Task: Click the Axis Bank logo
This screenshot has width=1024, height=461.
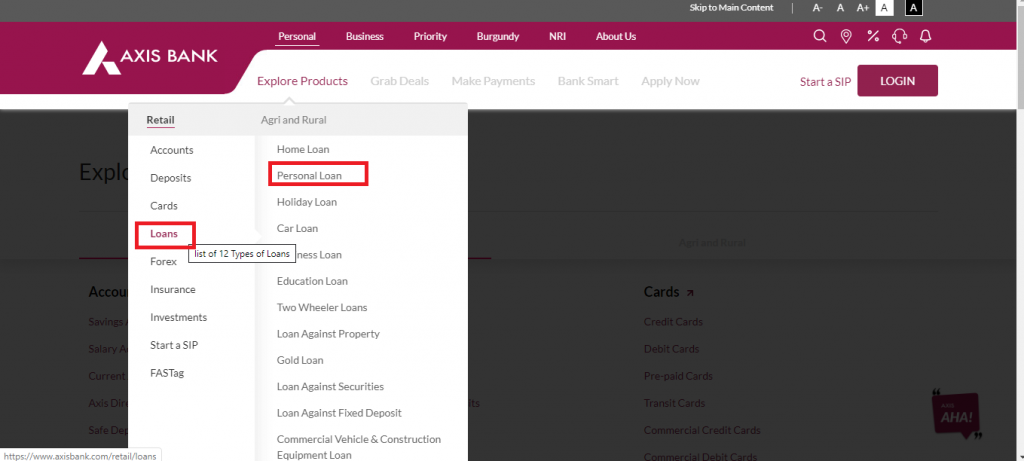Action: pos(150,57)
